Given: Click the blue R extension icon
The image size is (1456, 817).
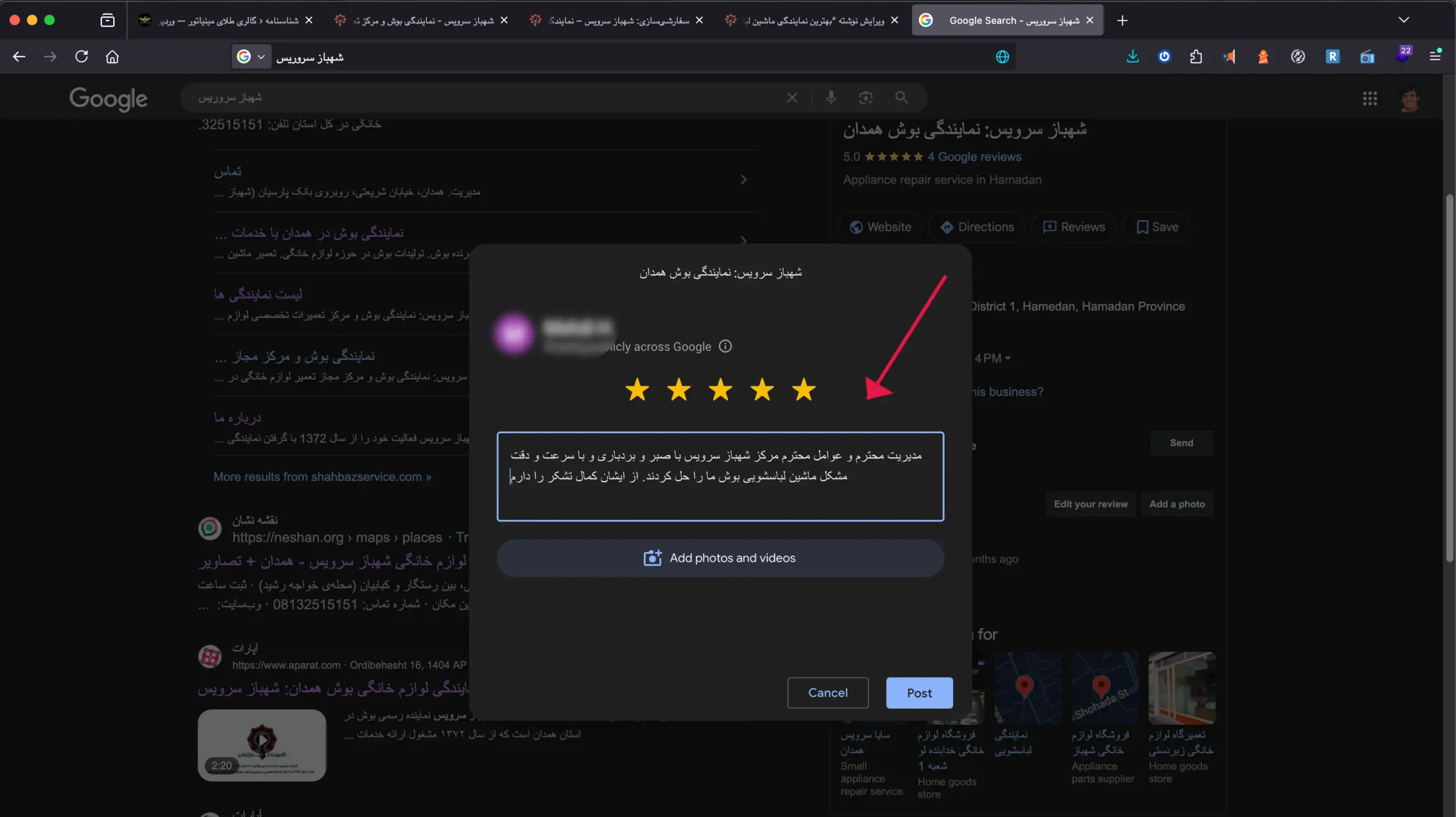Looking at the screenshot, I should pyautogui.click(x=1333, y=57).
